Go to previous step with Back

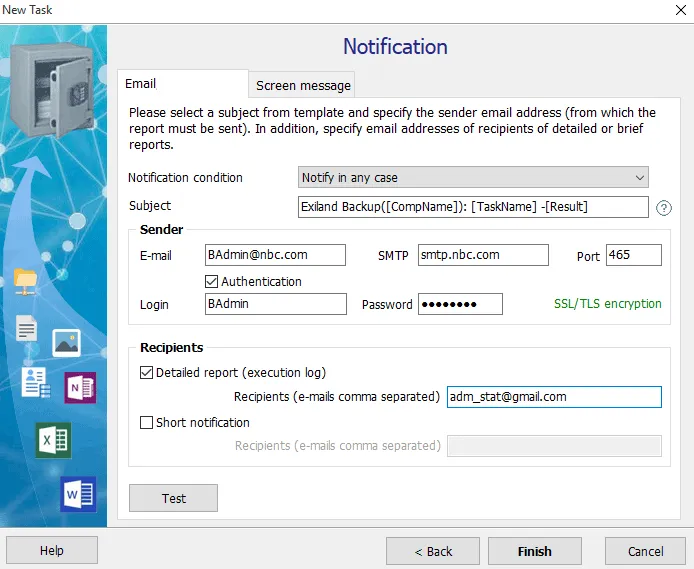pos(433,551)
